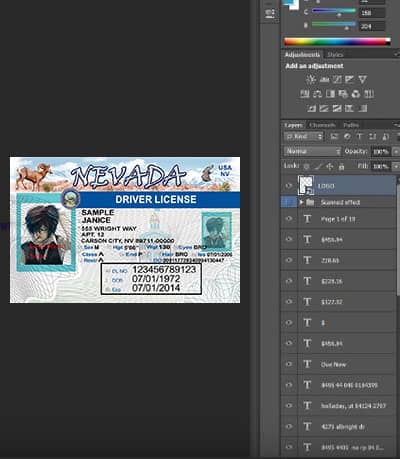The width and height of the screenshot is (400, 459).
Task: Add a Vibrance adjustment
Action: coord(362,79)
